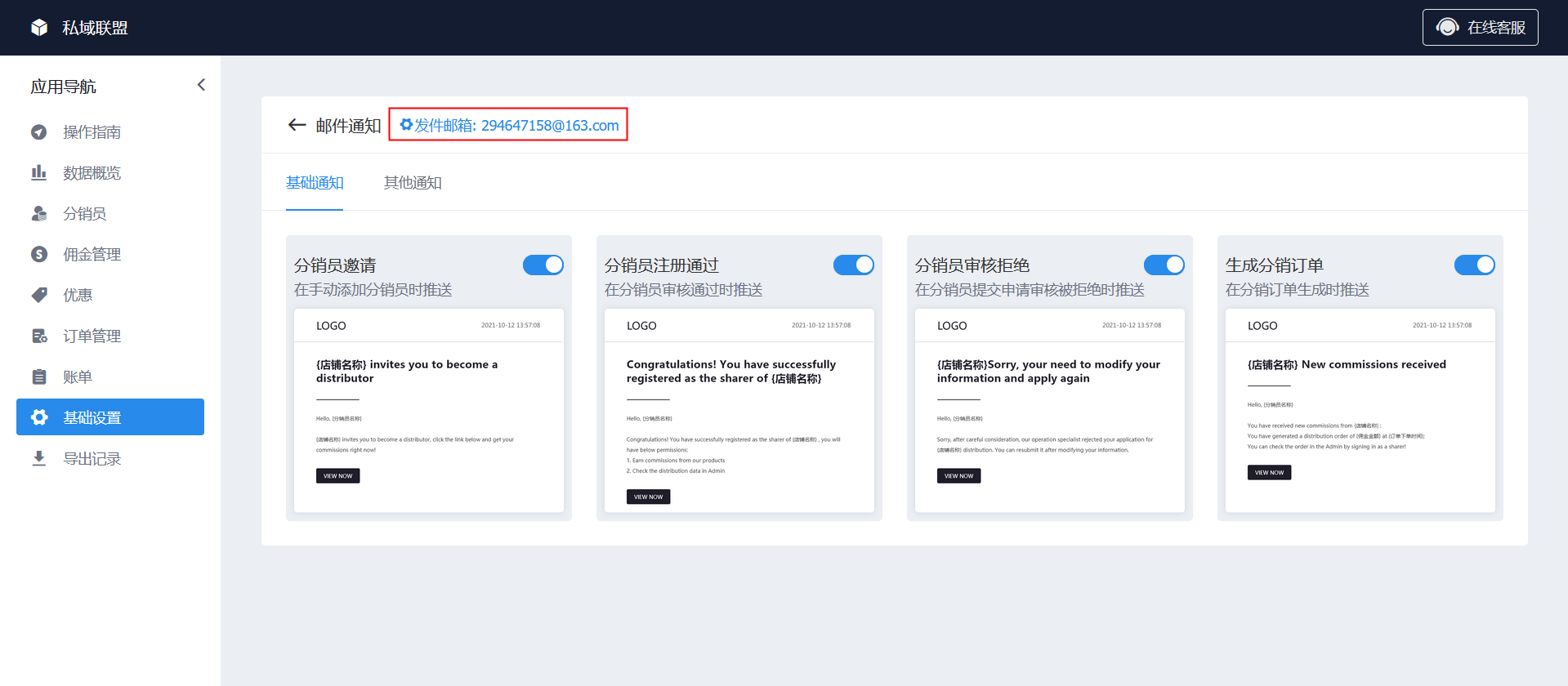Go back using the arrow beside 邮件通知

[x=297, y=125]
